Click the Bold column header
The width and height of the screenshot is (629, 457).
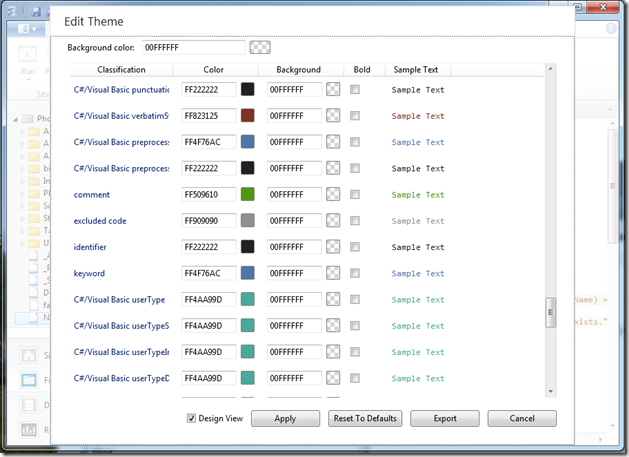pos(364,69)
